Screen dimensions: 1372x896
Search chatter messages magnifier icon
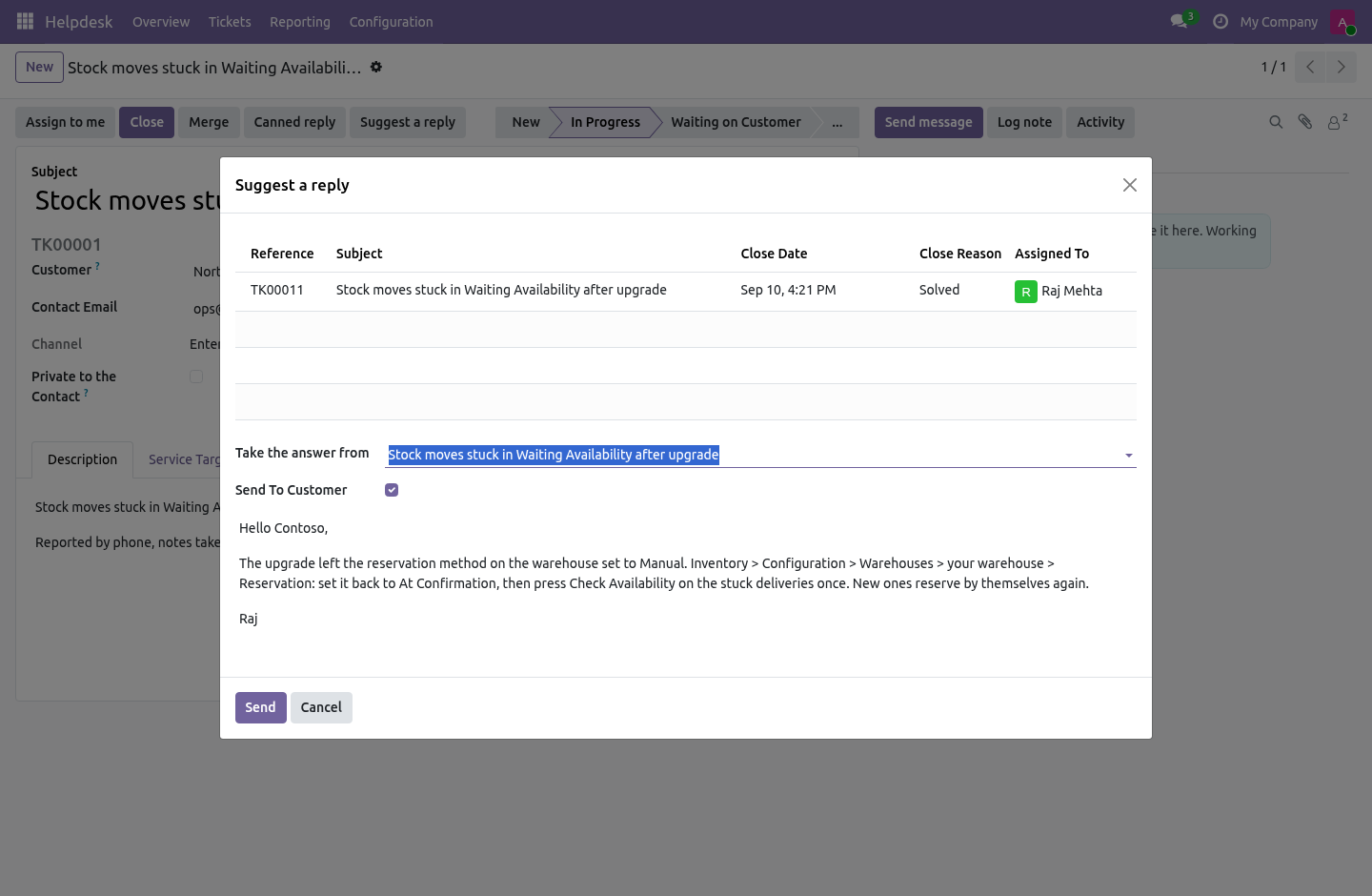coord(1276,122)
